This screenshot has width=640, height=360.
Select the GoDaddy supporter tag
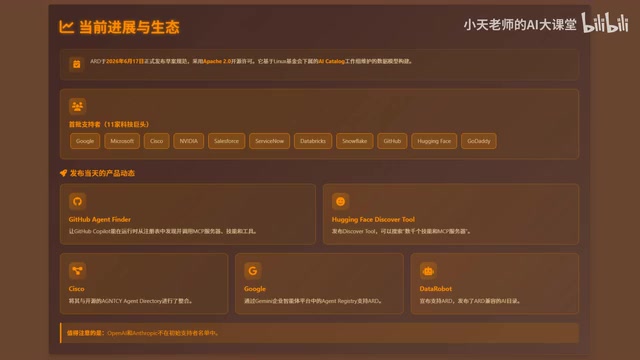coord(479,141)
